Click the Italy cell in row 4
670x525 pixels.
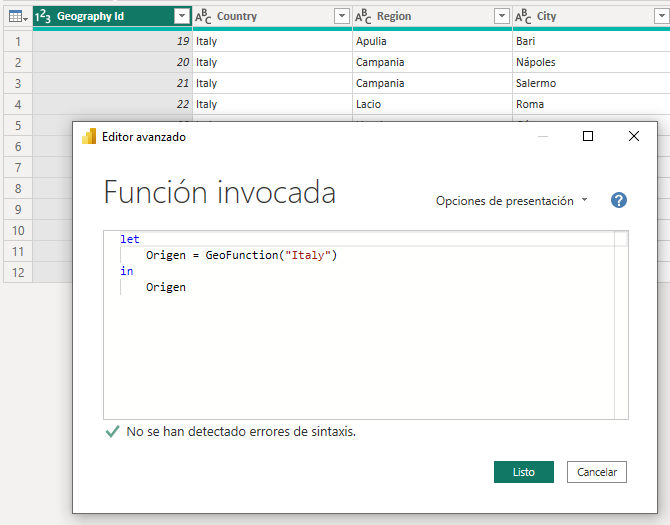[272, 104]
